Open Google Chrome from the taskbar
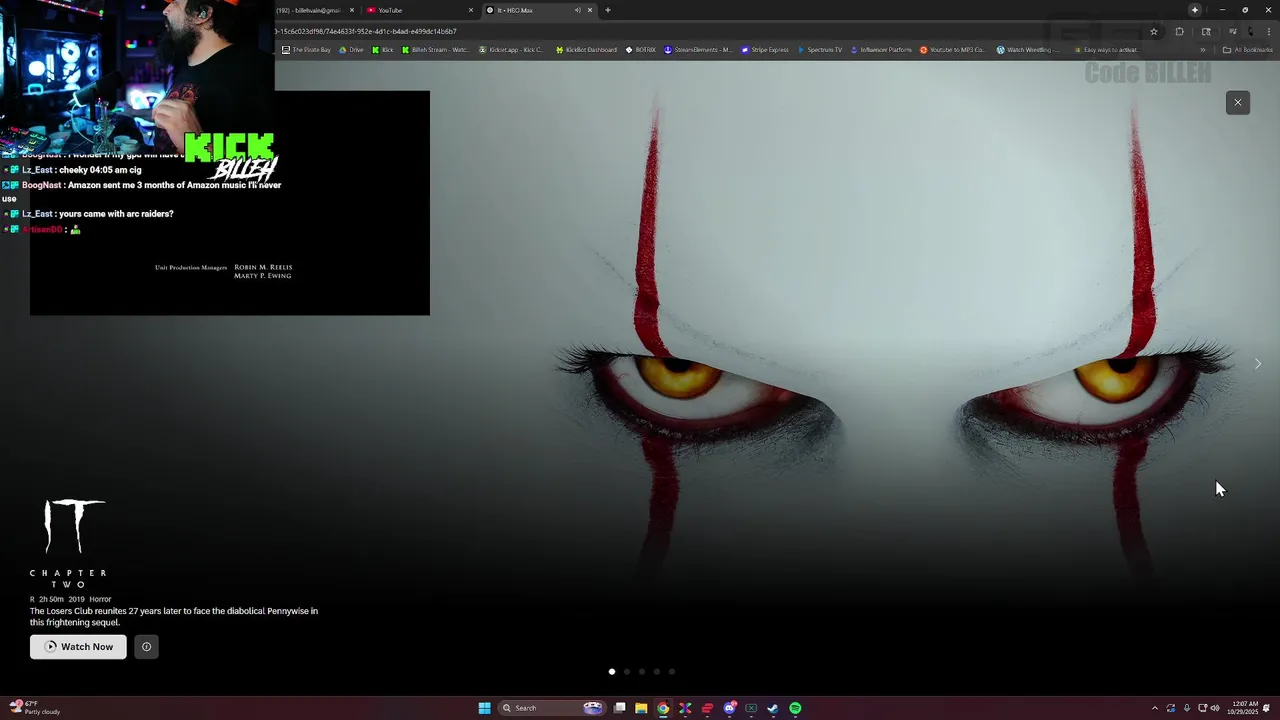This screenshot has width=1280, height=720. pyautogui.click(x=663, y=708)
